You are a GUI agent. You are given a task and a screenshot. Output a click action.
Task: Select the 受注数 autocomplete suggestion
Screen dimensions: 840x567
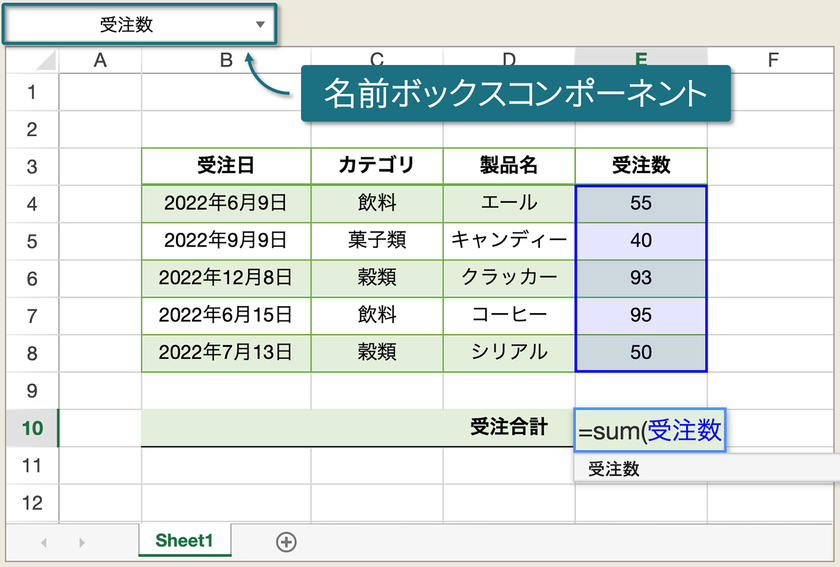(613, 468)
